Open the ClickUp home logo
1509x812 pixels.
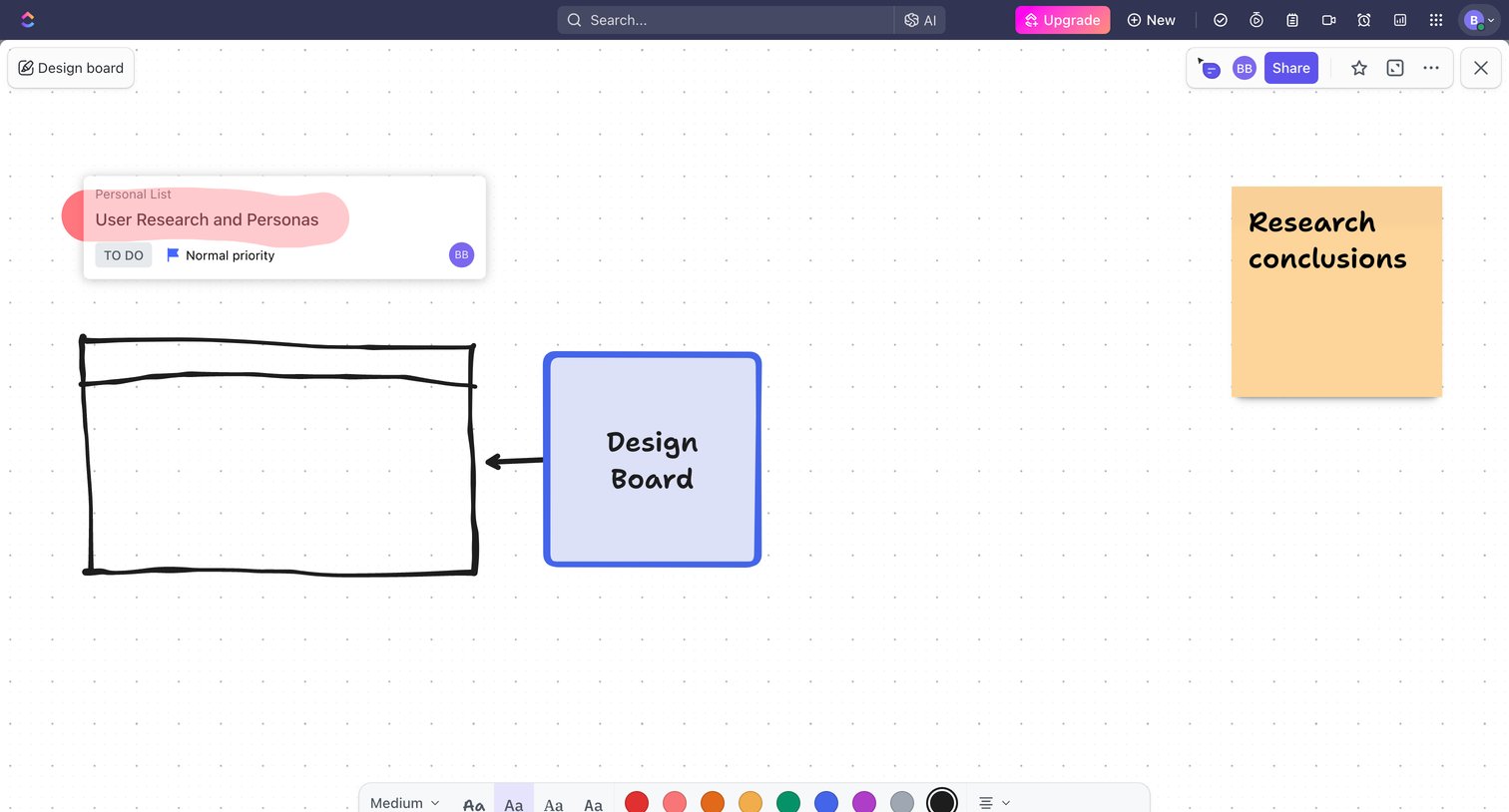pos(27,20)
